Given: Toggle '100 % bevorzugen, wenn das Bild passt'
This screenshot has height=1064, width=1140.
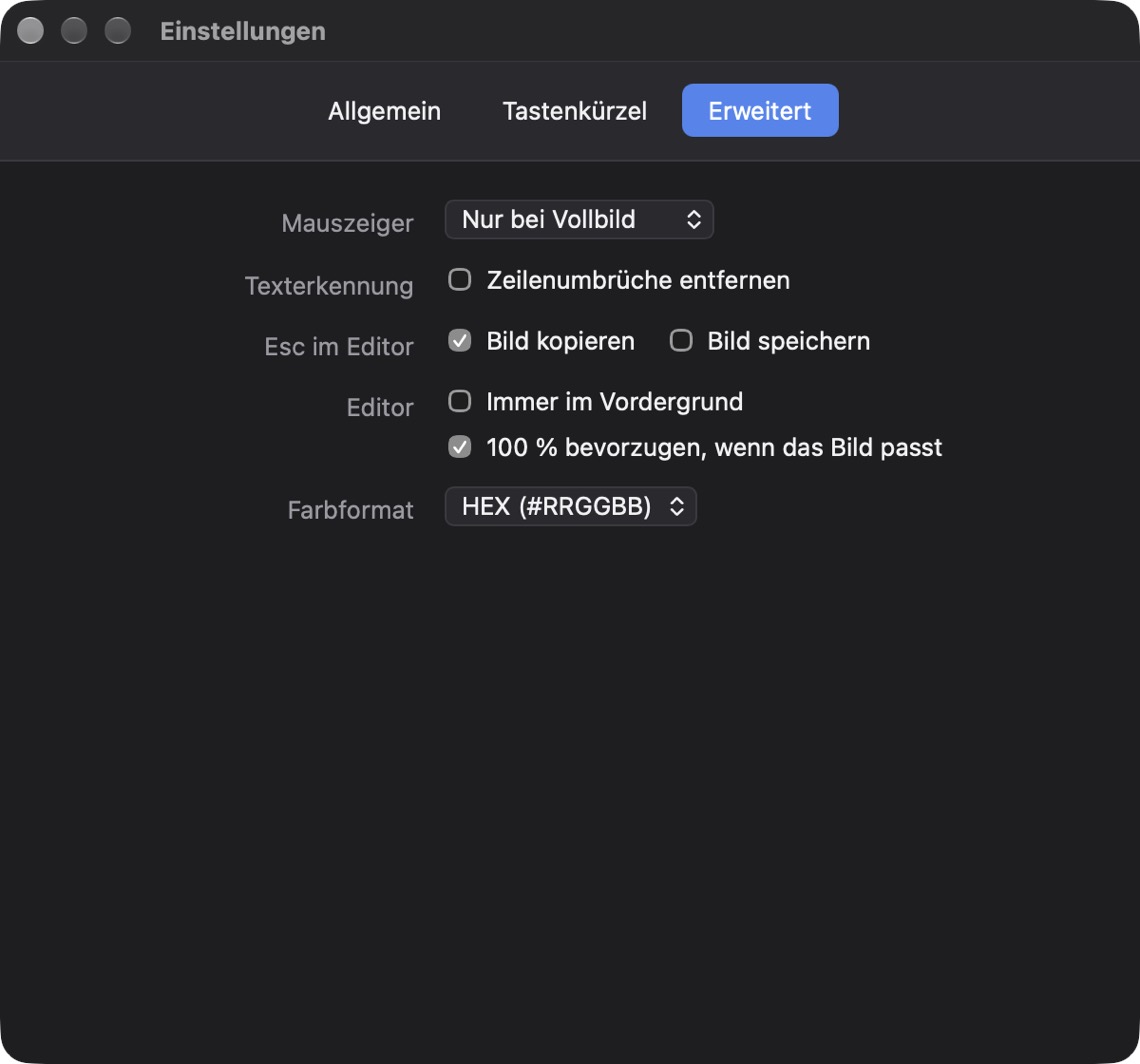Looking at the screenshot, I should (x=459, y=447).
